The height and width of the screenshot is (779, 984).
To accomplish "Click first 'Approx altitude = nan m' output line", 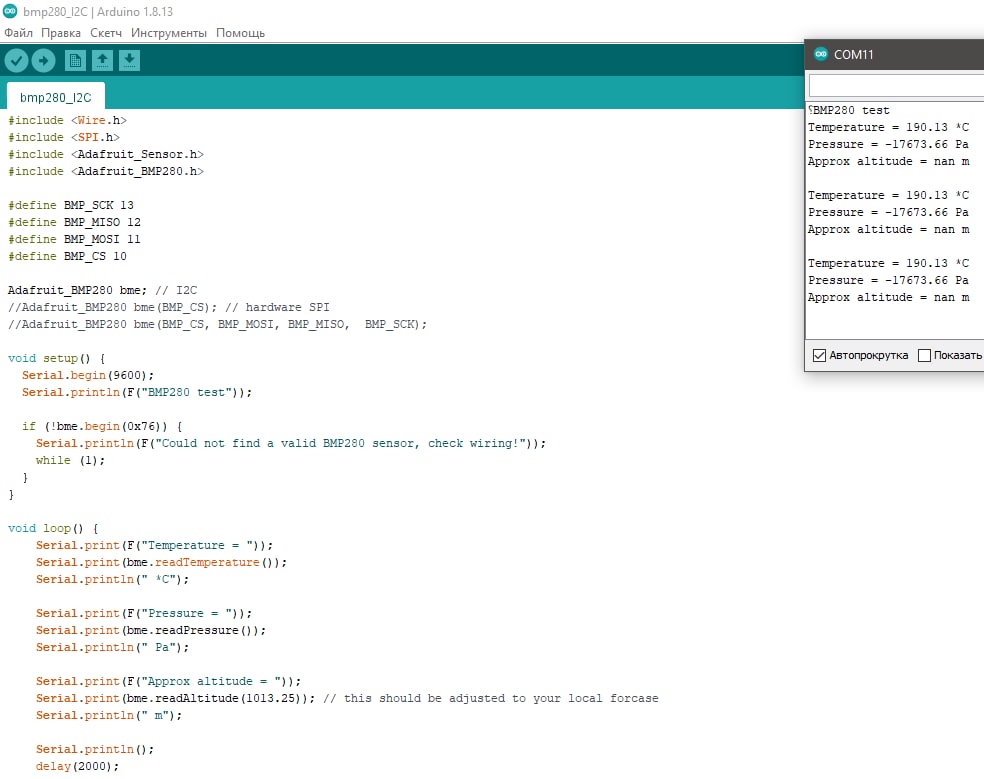I will [x=888, y=161].
